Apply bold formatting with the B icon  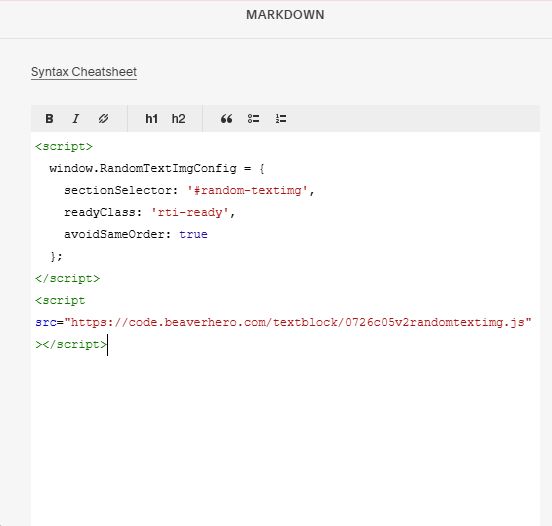(49, 119)
